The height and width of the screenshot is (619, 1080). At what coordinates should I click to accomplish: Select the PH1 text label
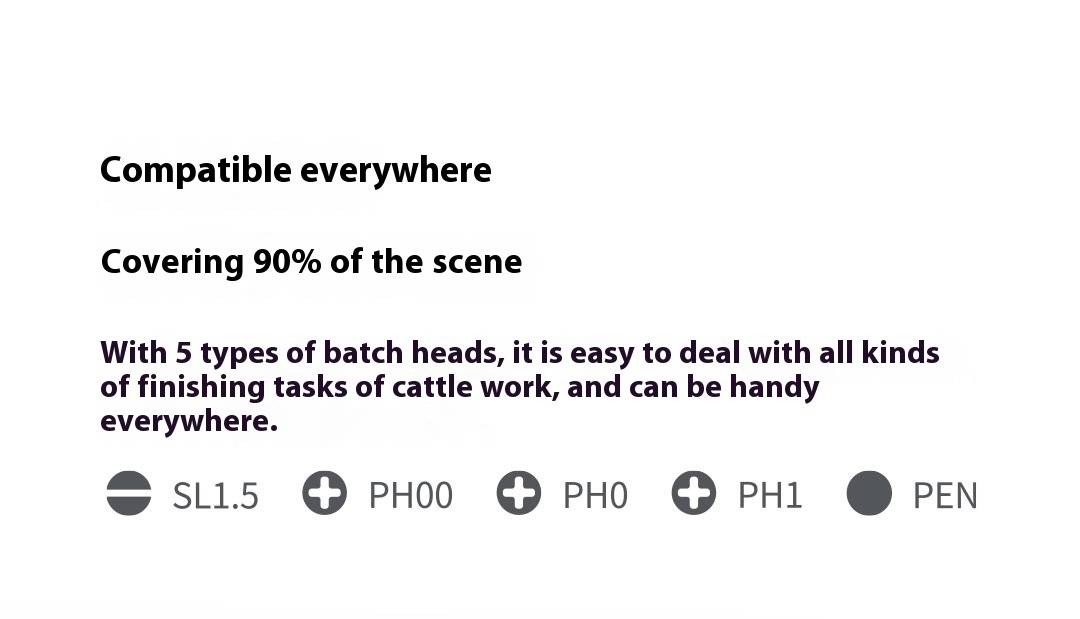[770, 495]
